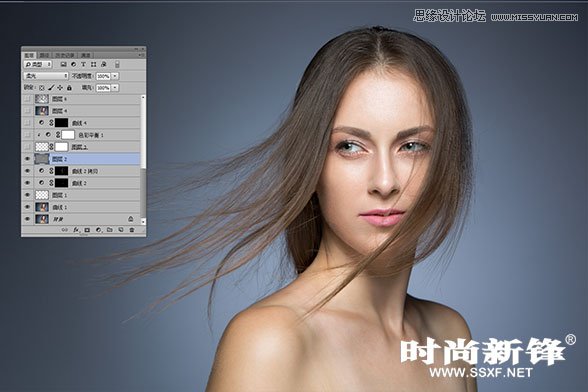
Task: Click mask link icon on 色彩平衡 1 layer
Action: 58,135
